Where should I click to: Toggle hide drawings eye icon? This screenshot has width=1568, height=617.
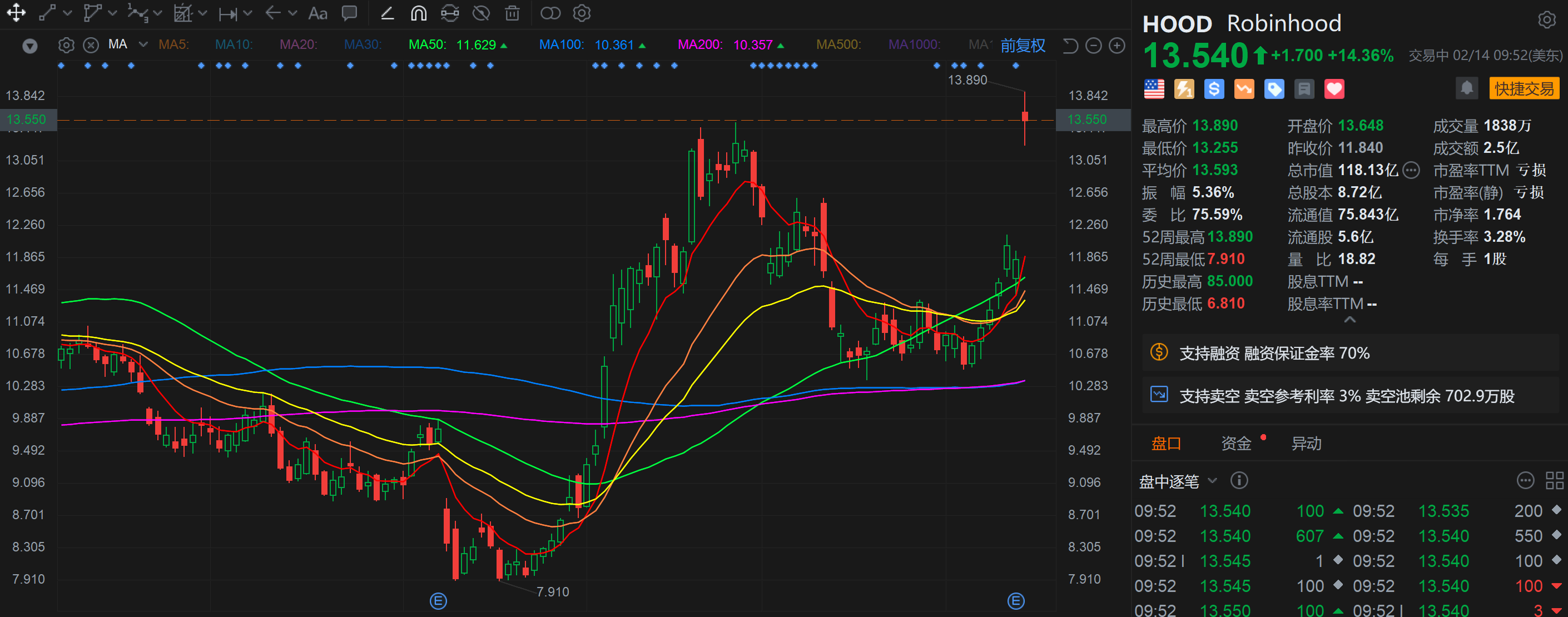(x=482, y=13)
